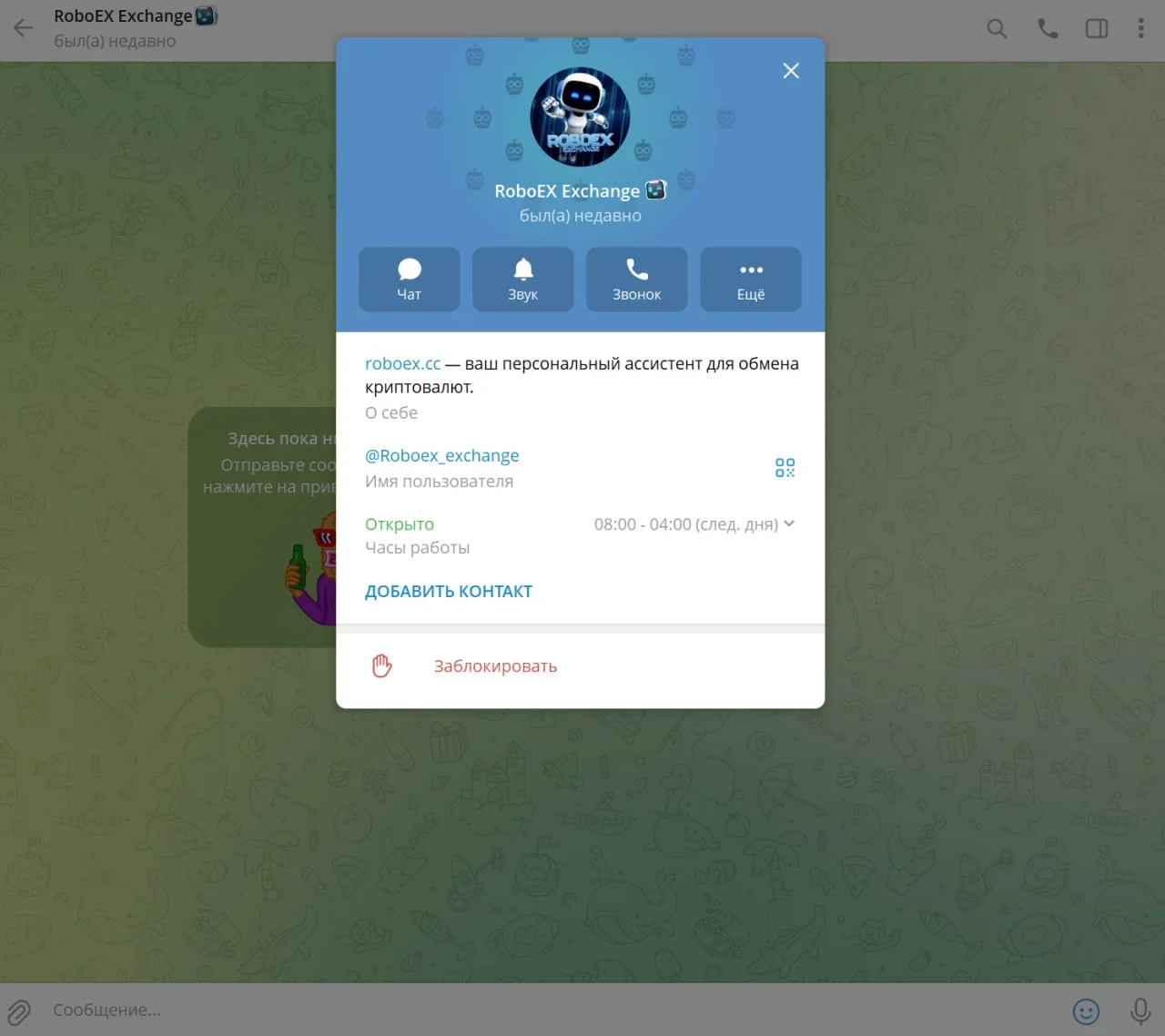This screenshot has height=1036, width=1165.
Task: Mute notifications with the Звук button
Action: tap(523, 279)
